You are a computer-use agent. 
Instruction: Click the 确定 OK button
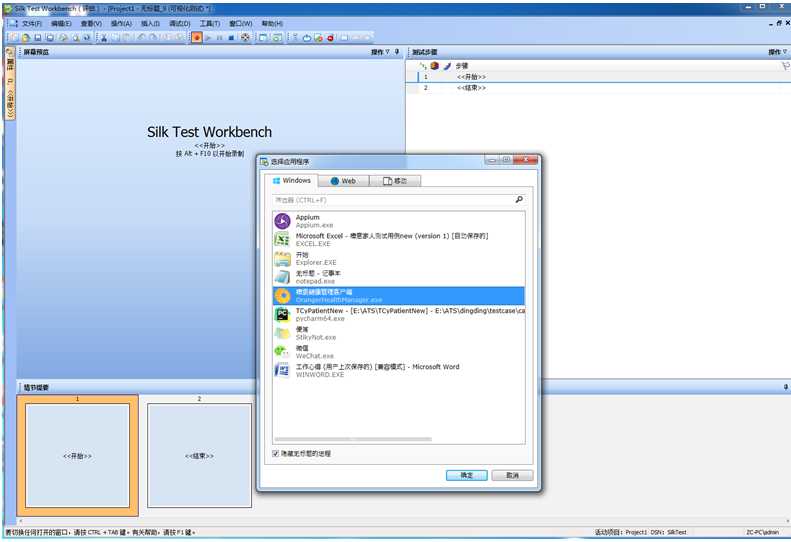point(467,475)
